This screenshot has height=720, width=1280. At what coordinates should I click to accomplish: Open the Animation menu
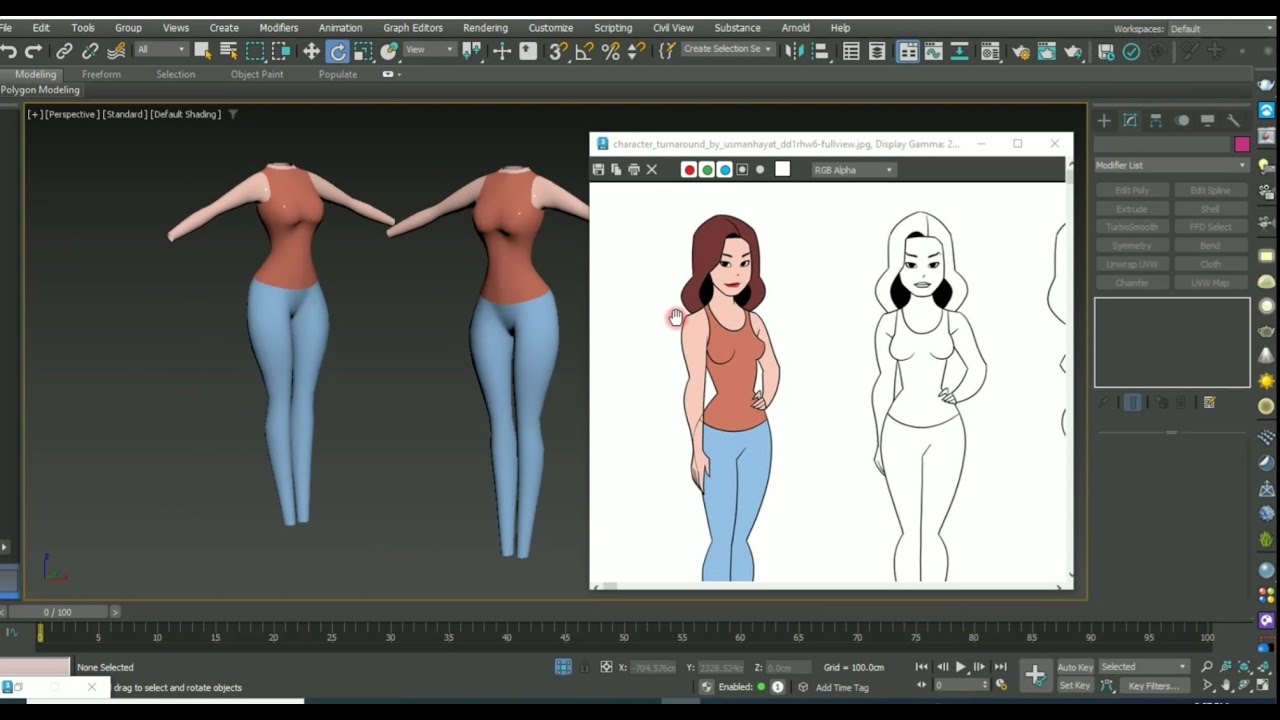click(340, 28)
